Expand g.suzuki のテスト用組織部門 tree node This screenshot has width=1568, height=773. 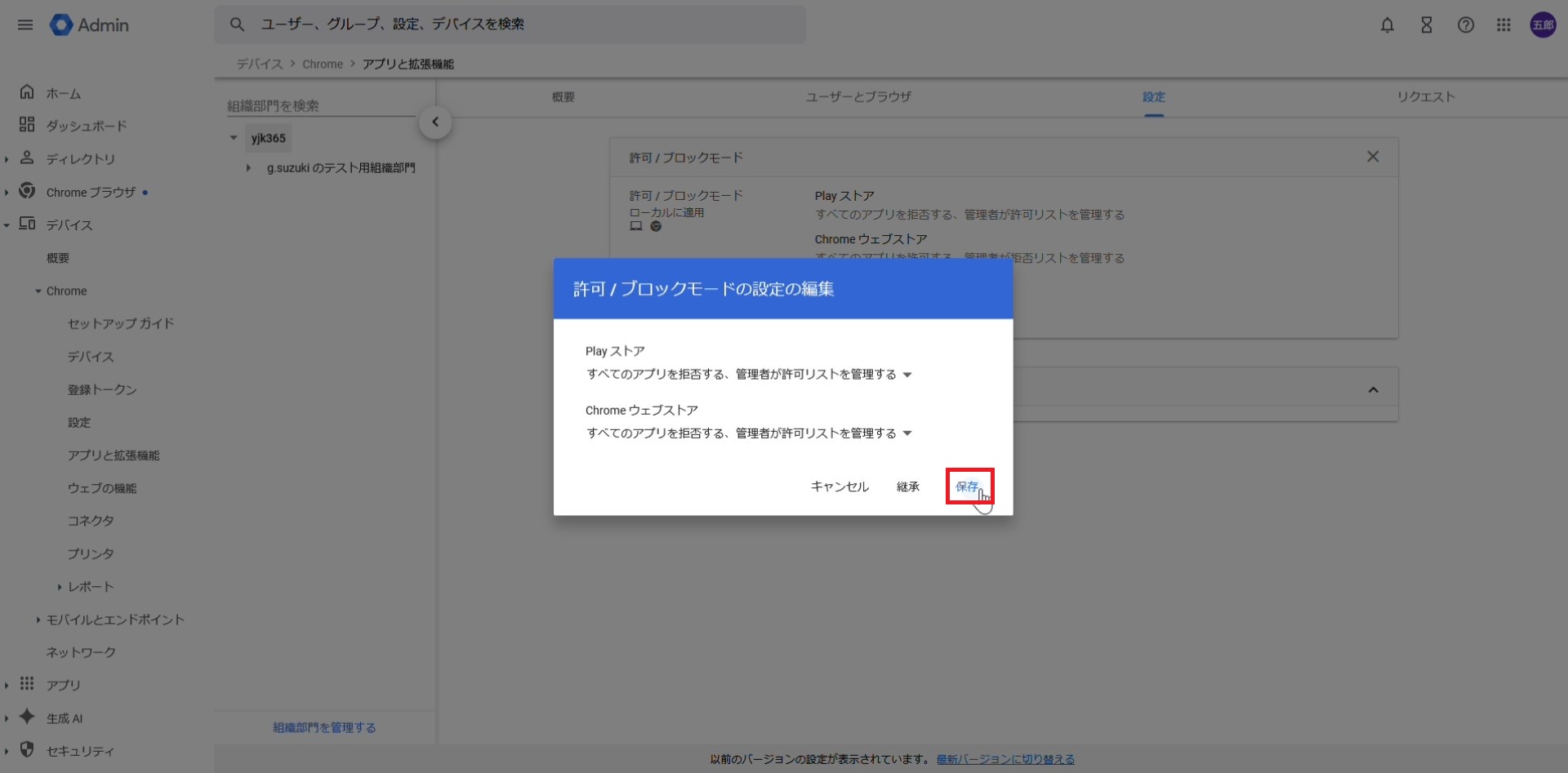tap(248, 168)
